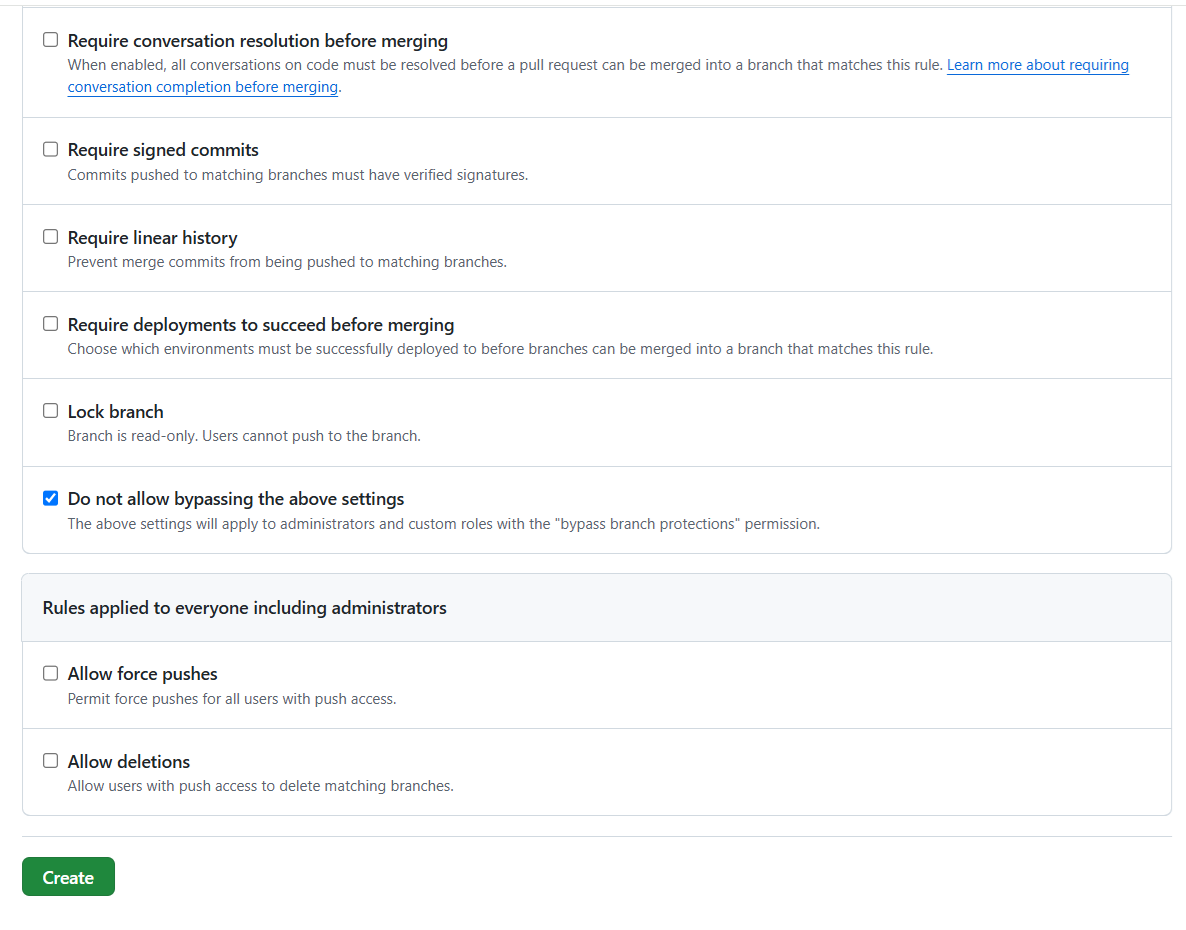
Task: Enable the Require signed commits checkbox
Action: tap(51, 150)
